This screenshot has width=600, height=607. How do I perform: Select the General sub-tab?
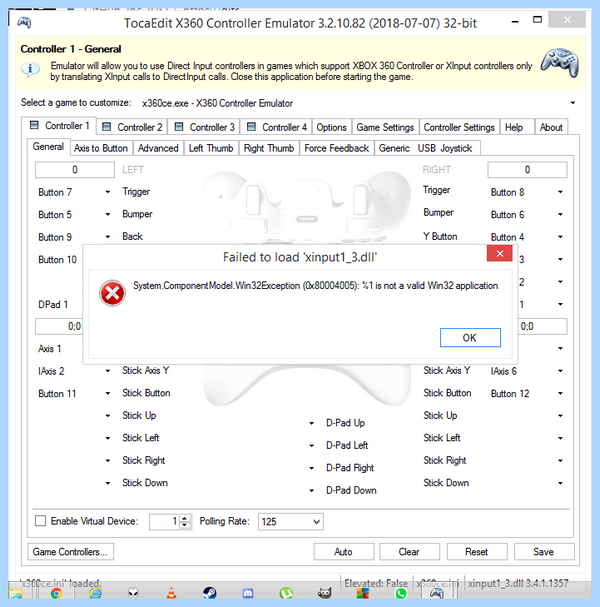point(48,147)
